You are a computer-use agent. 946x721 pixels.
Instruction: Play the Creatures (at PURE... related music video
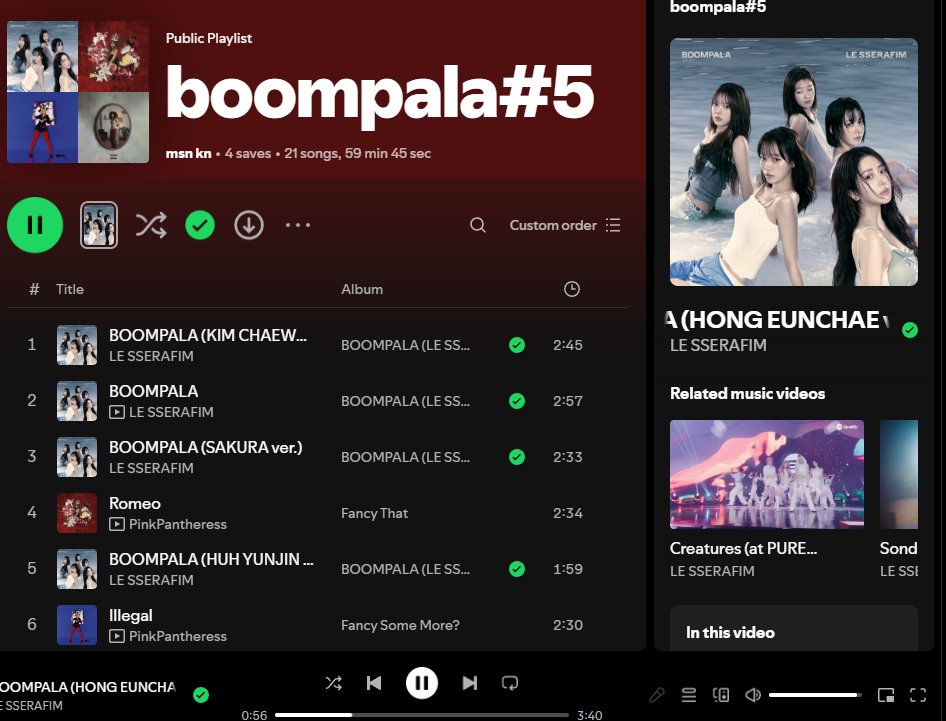[x=767, y=474]
